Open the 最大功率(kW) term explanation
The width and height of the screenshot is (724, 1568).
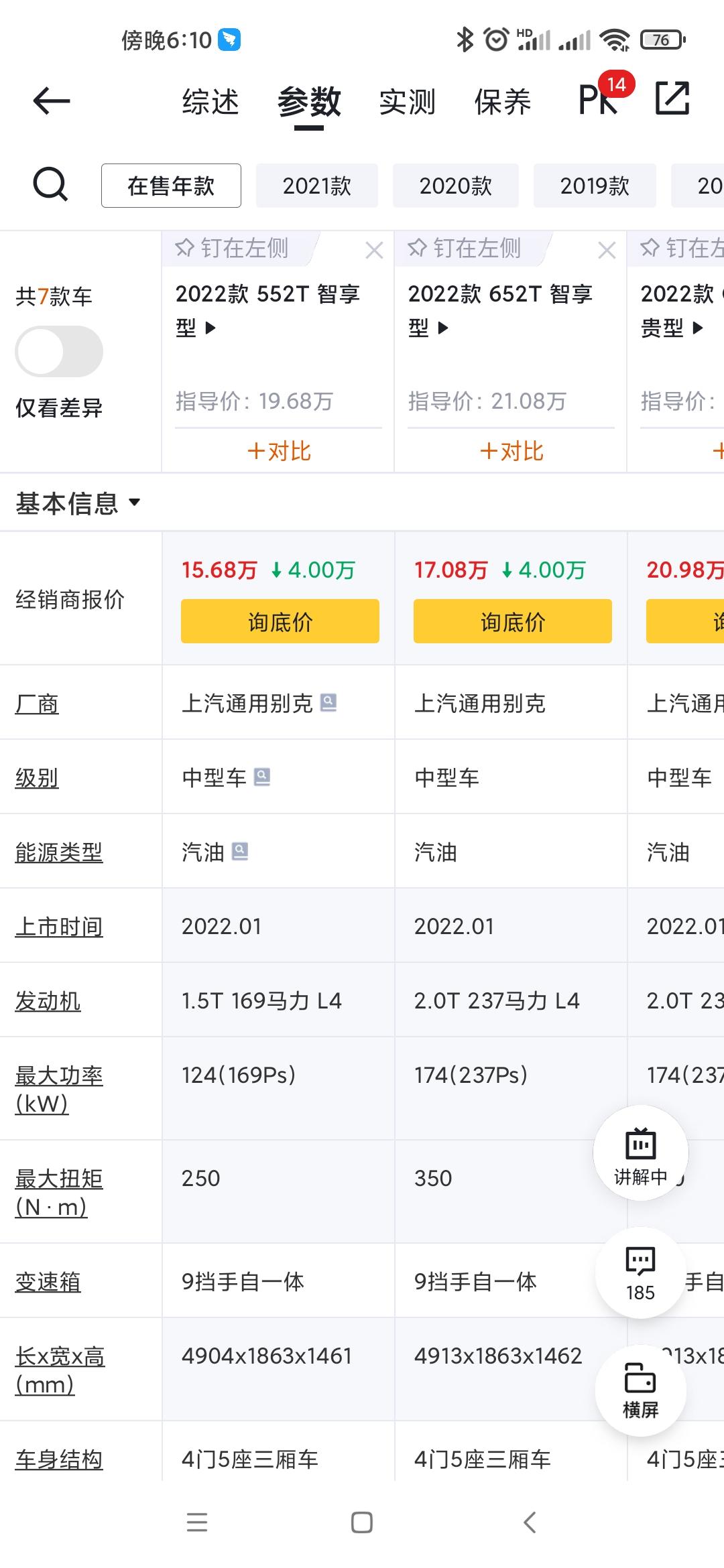pos(59,1089)
